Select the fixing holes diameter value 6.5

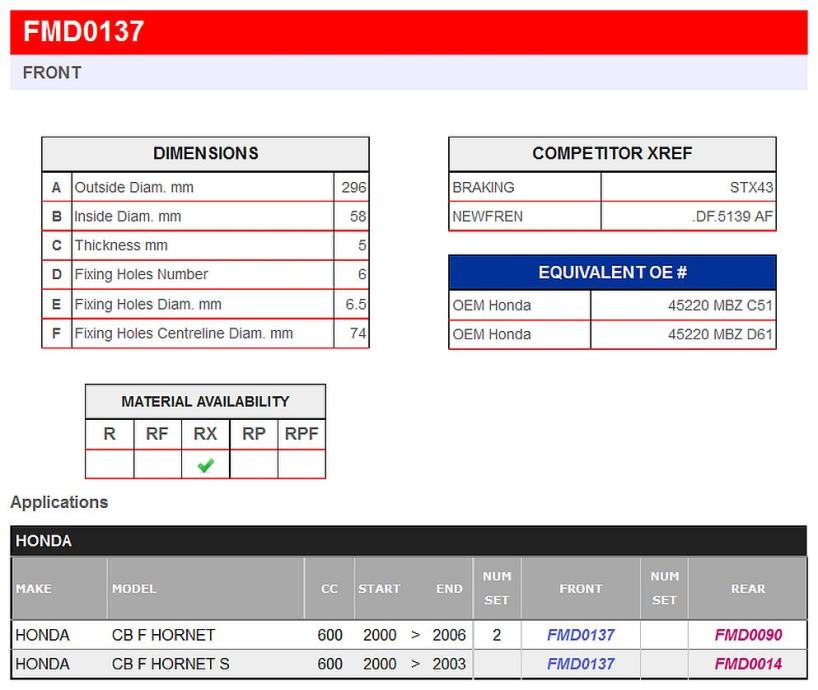[356, 304]
